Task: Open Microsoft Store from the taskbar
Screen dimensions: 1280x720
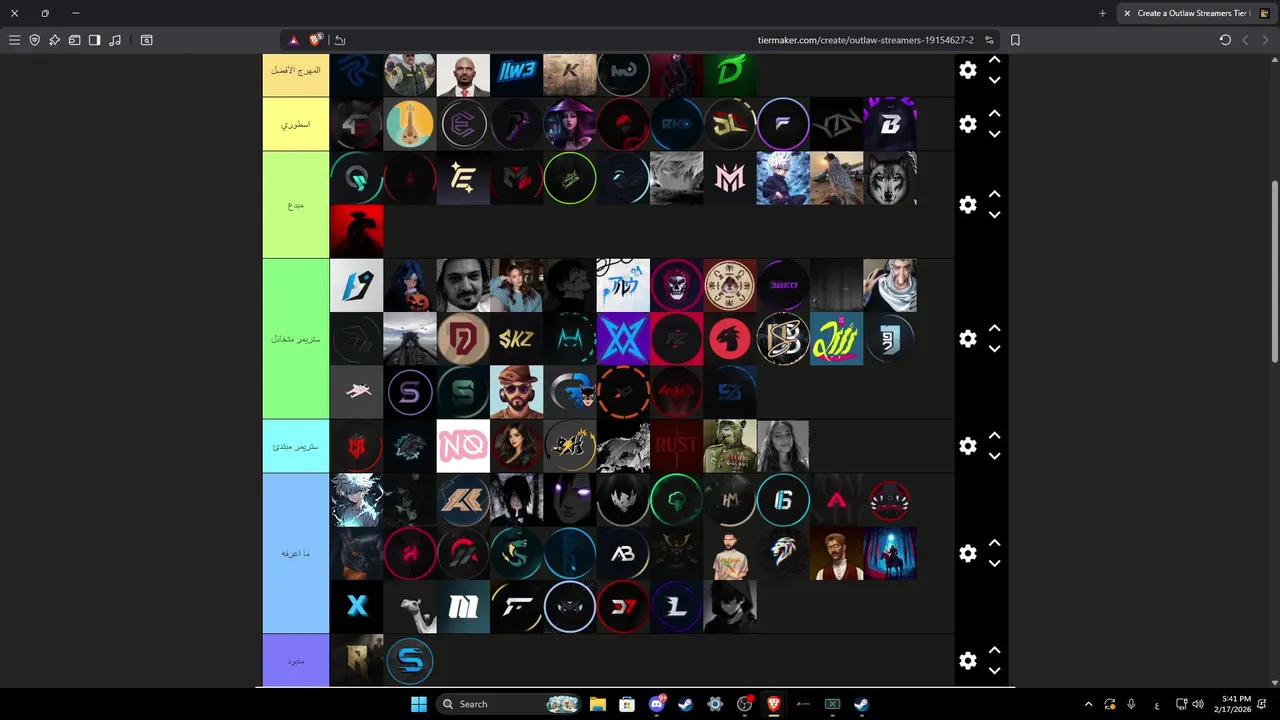Action: click(x=626, y=704)
